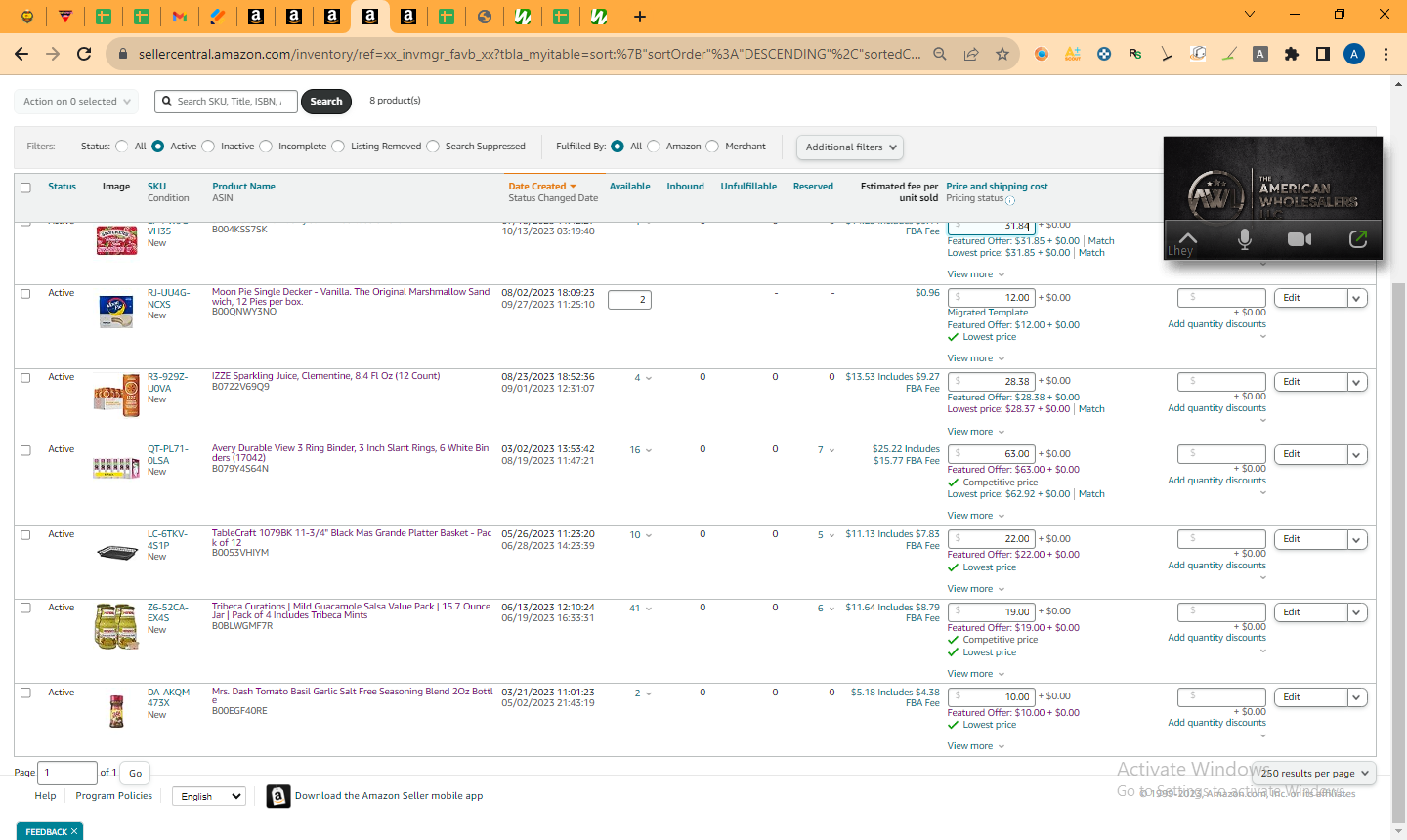Tick the select-all checkbox in table header
Viewport: 1407px width, 840px height.
(25, 188)
